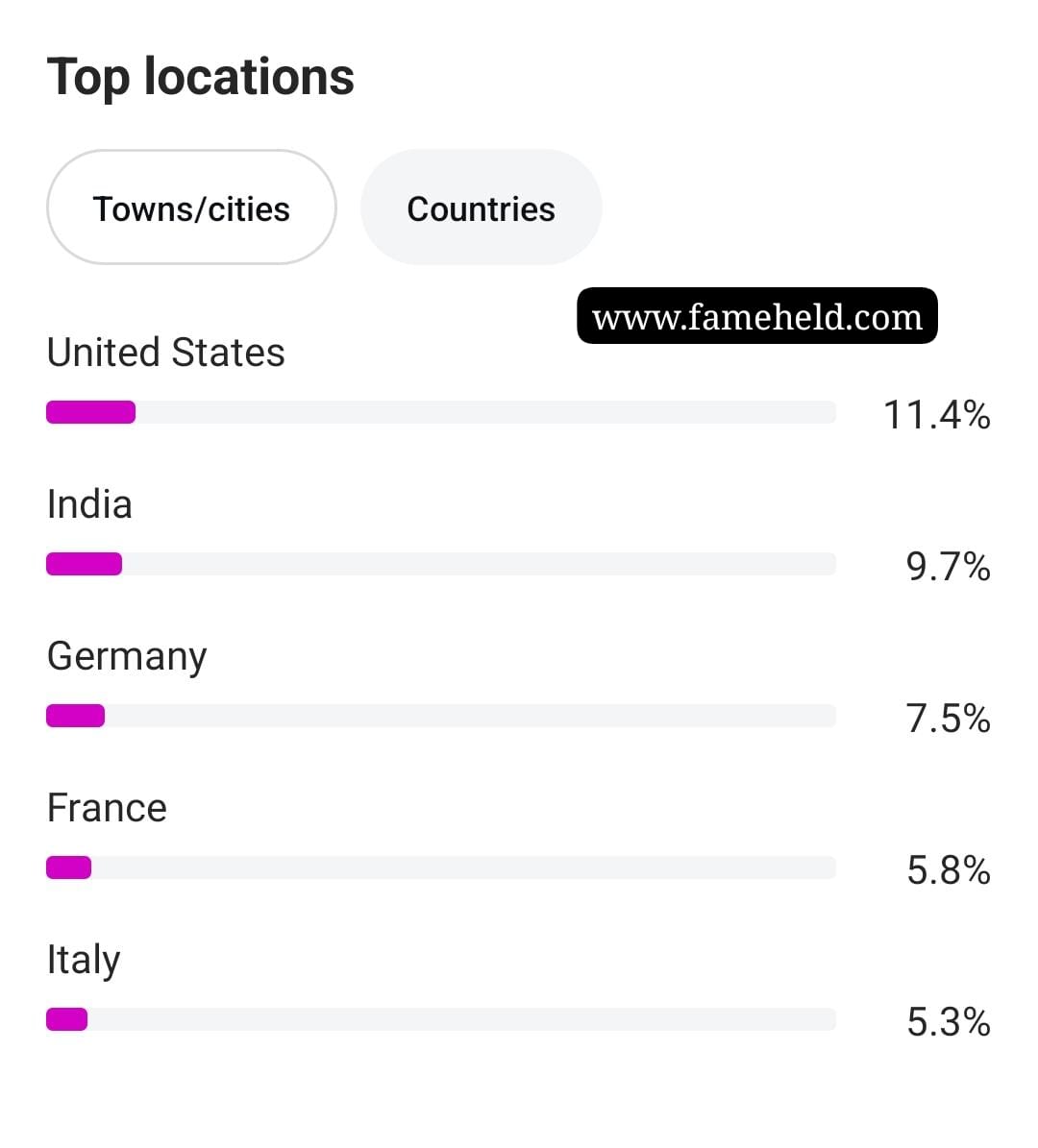The height and width of the screenshot is (1148, 1038).
Task: Click France's magenta progress bar fill
Action: pyautogui.click(x=69, y=867)
